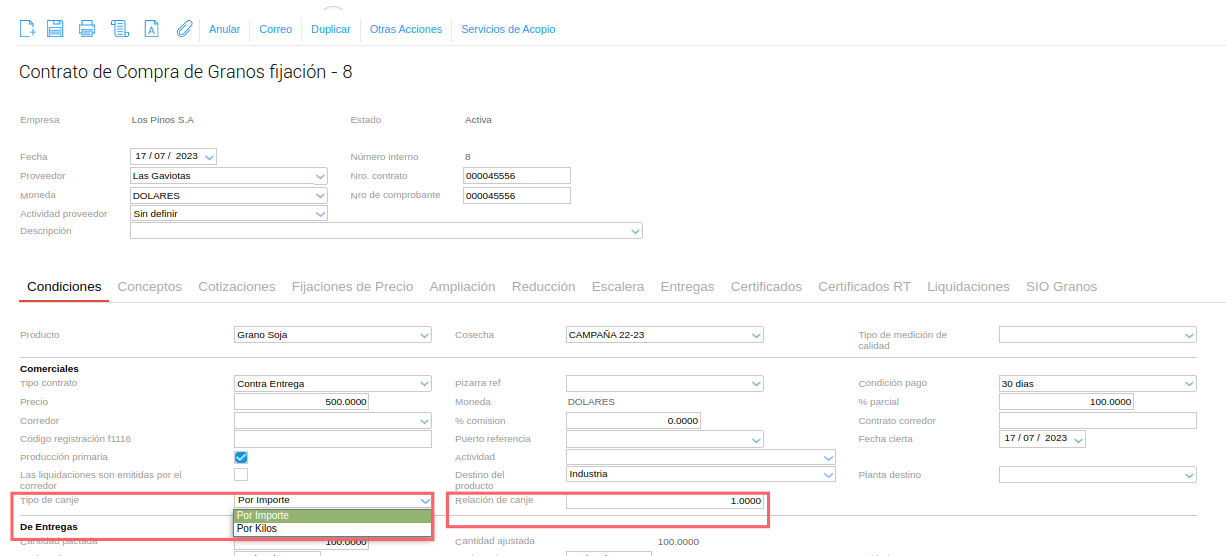Image resolution: width=1226 pixels, height=556 pixels.
Task: Open the Condición pago dropdown
Action: 1189,384
